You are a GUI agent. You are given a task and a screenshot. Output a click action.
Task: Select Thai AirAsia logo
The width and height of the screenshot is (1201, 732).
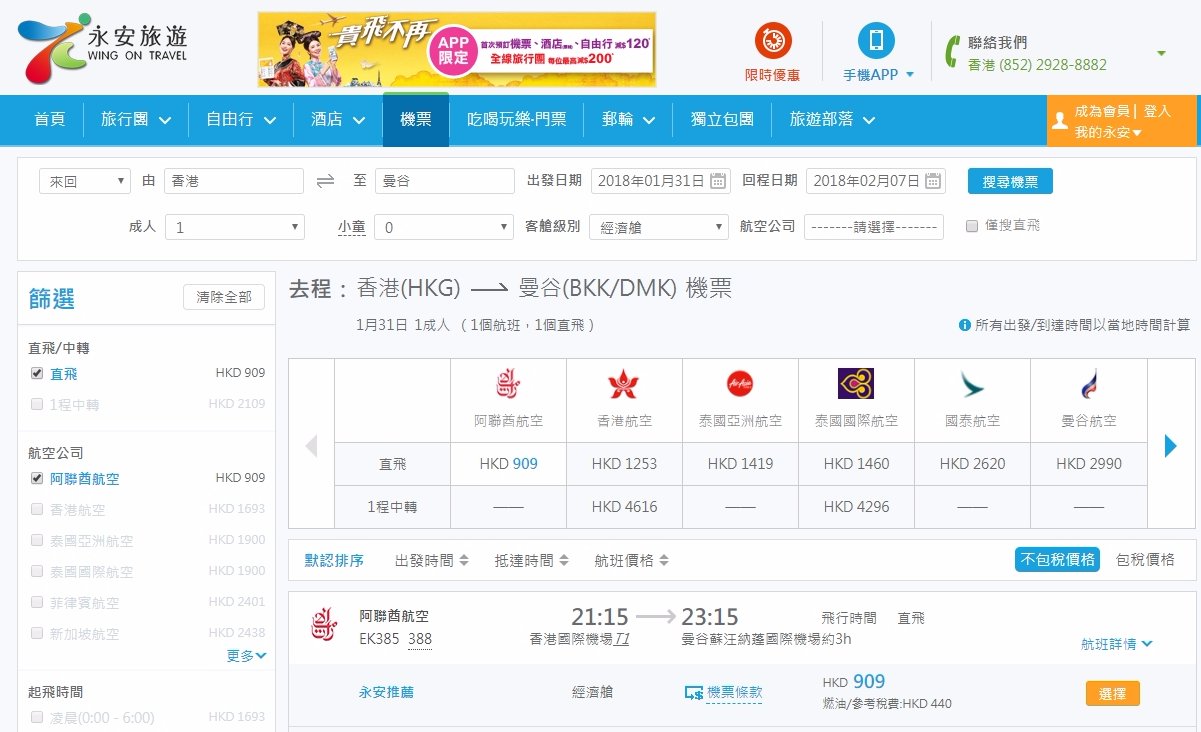740,384
